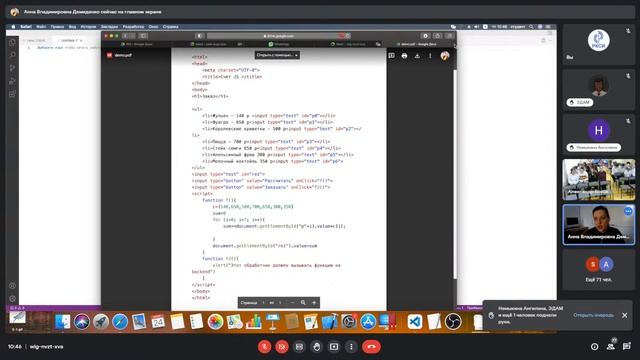Print the demo.pdf document

404,56
